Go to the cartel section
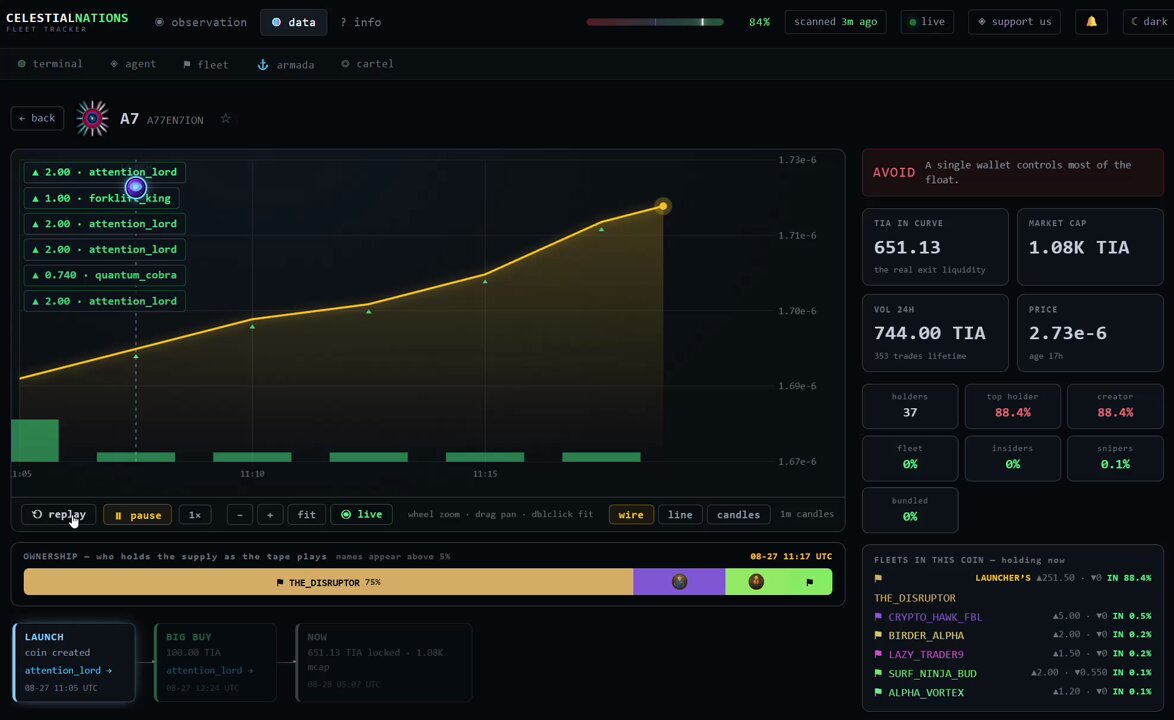Image resolution: width=1174 pixels, height=720 pixels. 367,64
